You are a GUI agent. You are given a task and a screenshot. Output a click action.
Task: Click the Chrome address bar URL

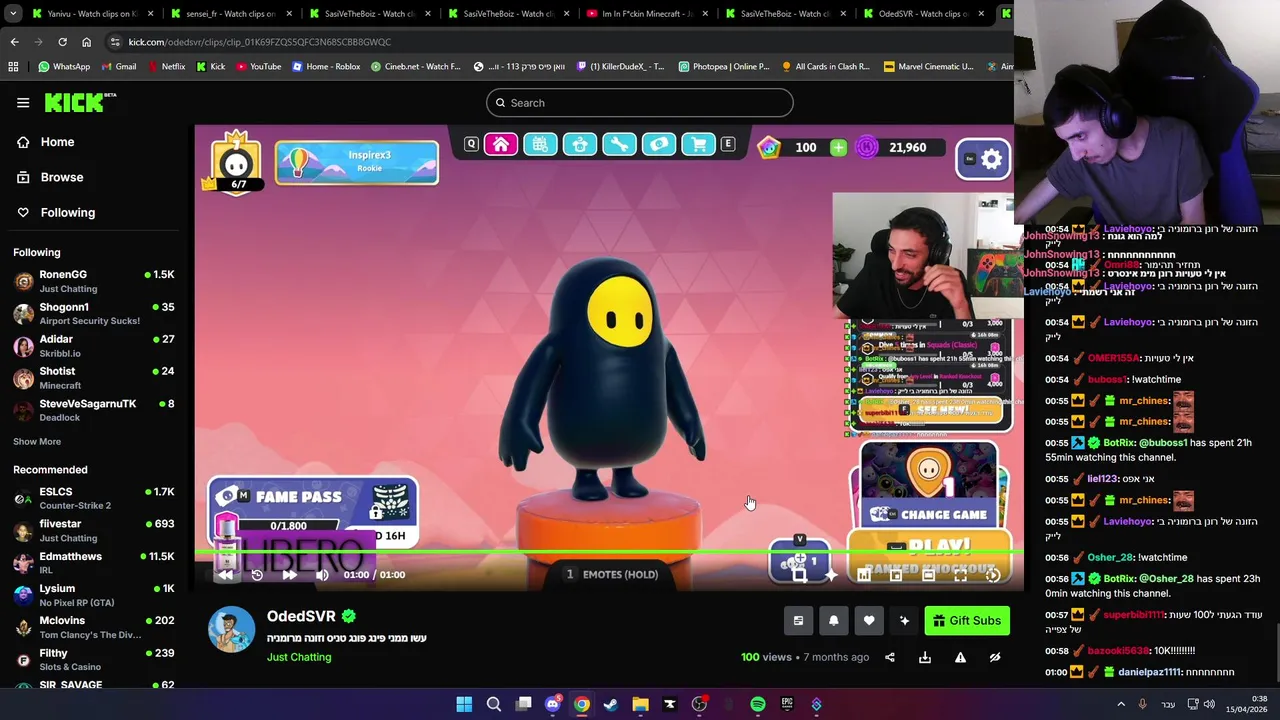pyautogui.click(x=259, y=42)
